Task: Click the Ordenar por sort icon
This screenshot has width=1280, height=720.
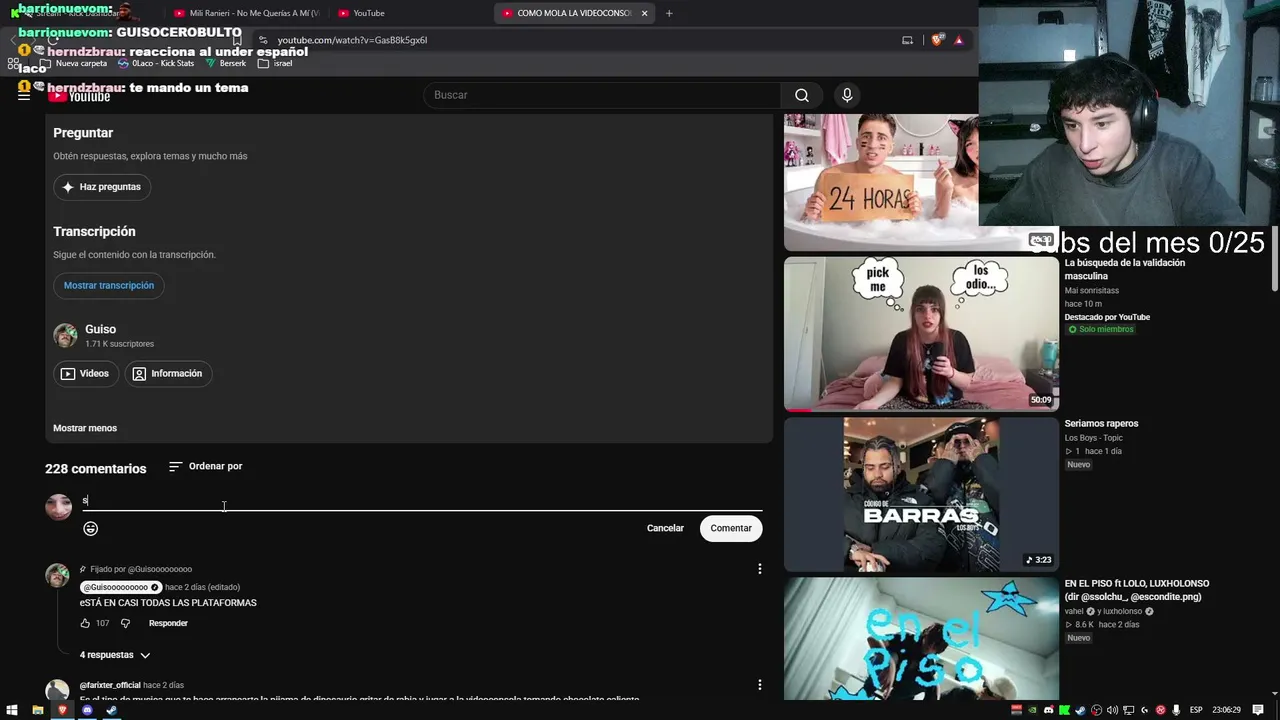Action: 175,466
